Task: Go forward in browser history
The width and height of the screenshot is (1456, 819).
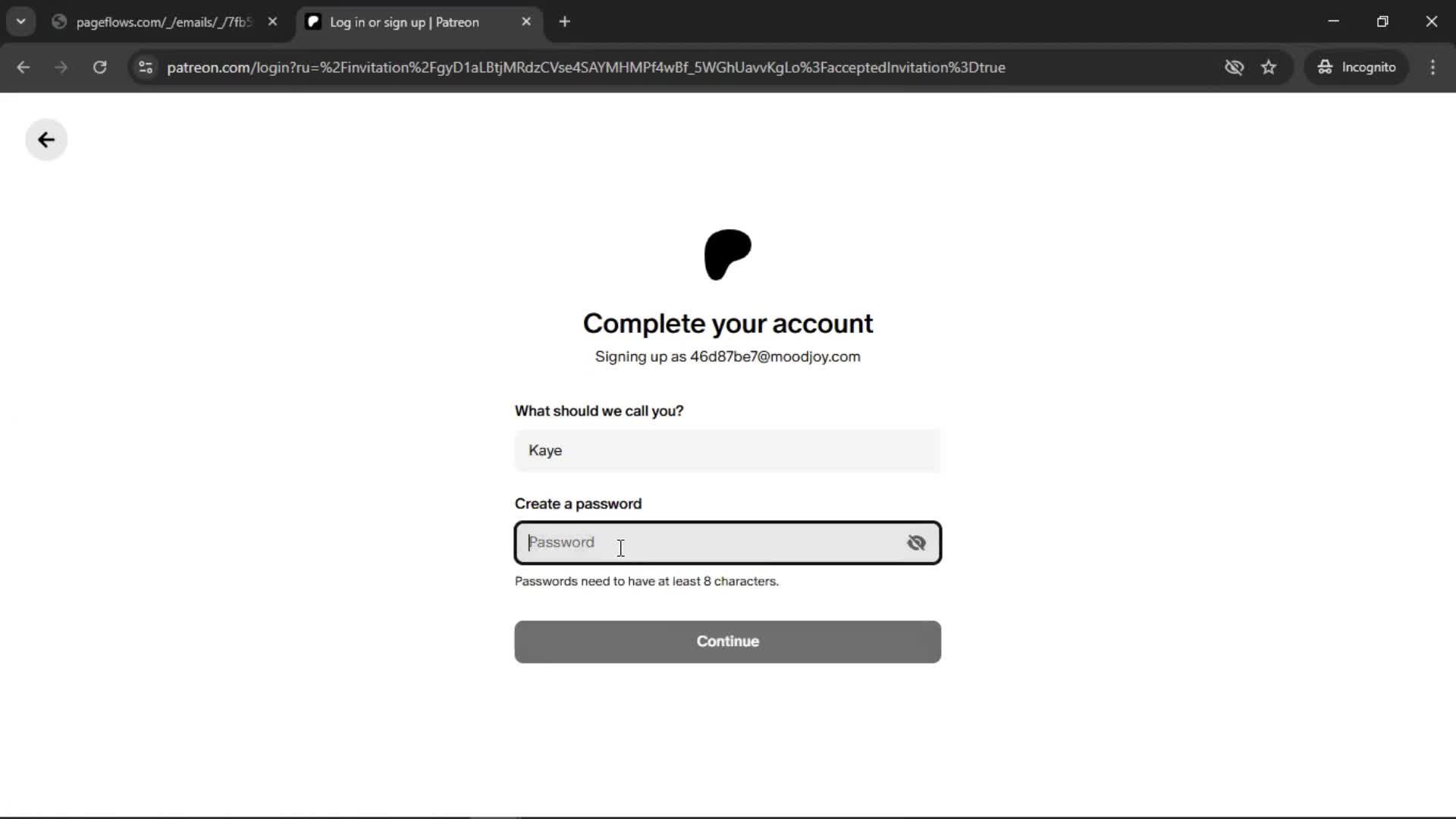Action: pos(61,67)
